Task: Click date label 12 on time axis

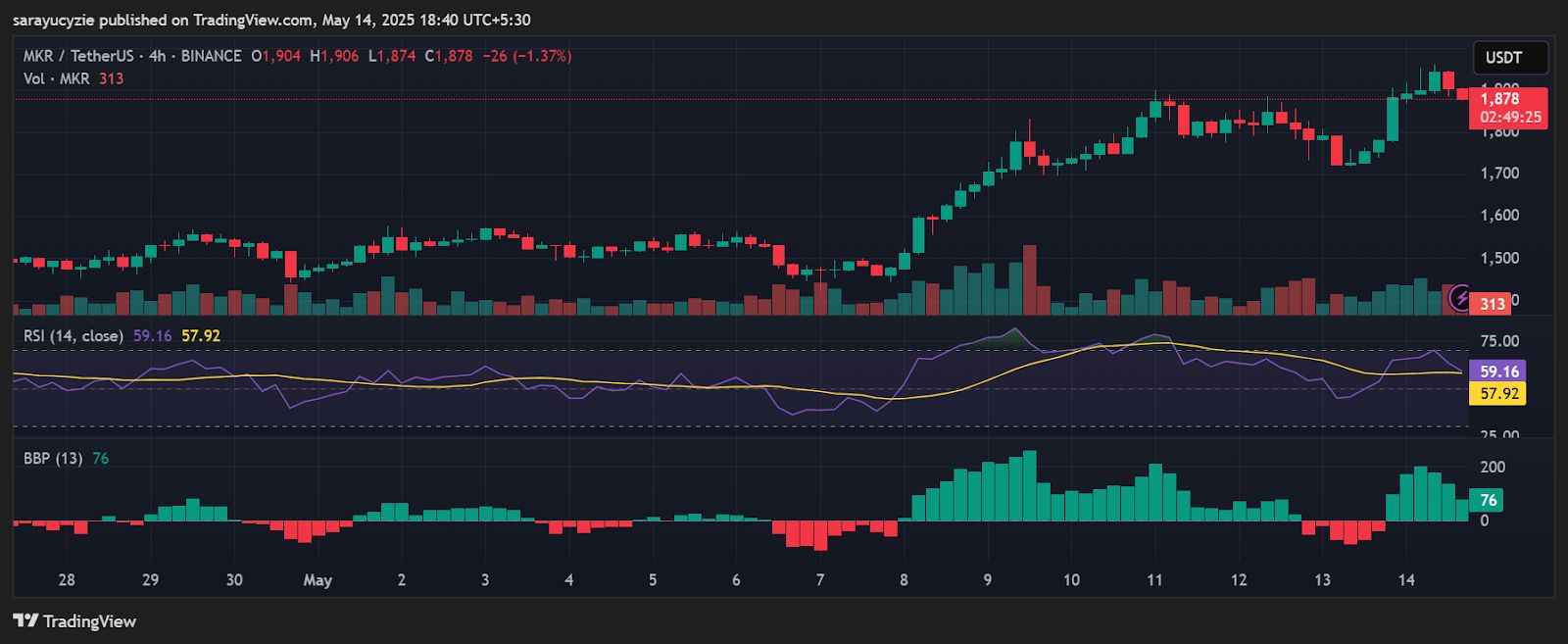Action: pos(1239,579)
